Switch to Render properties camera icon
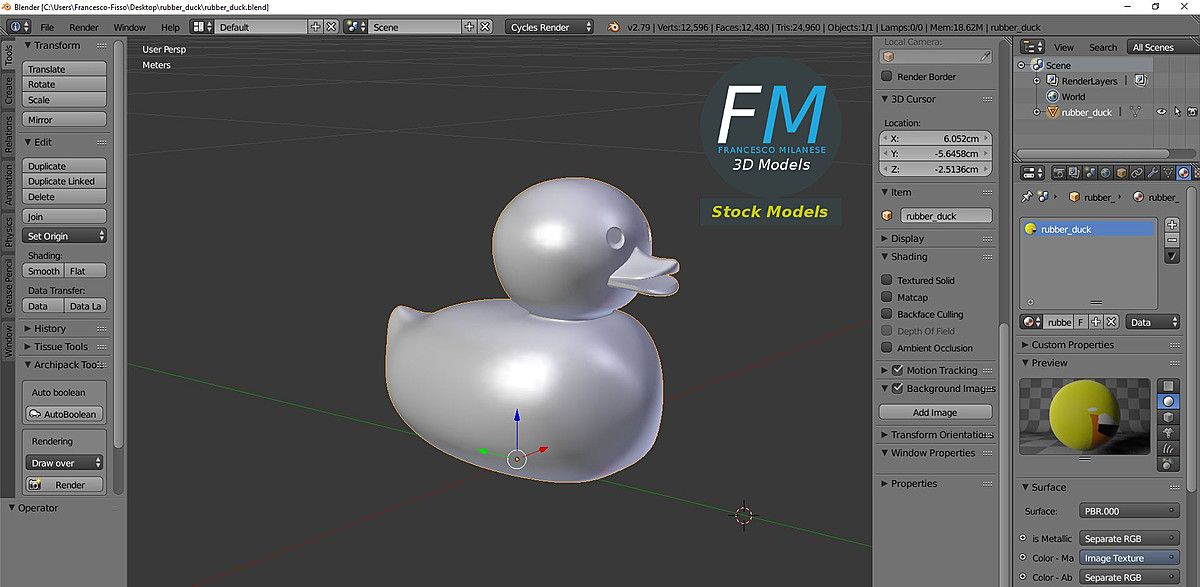1200x587 pixels. coord(1058,173)
